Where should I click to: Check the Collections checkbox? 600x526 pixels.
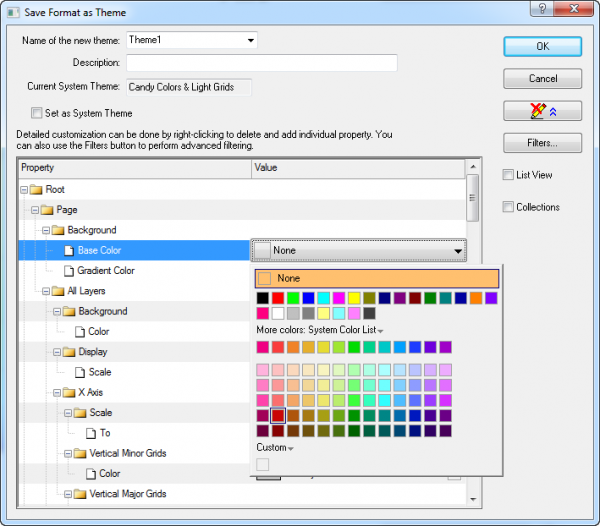(x=509, y=207)
